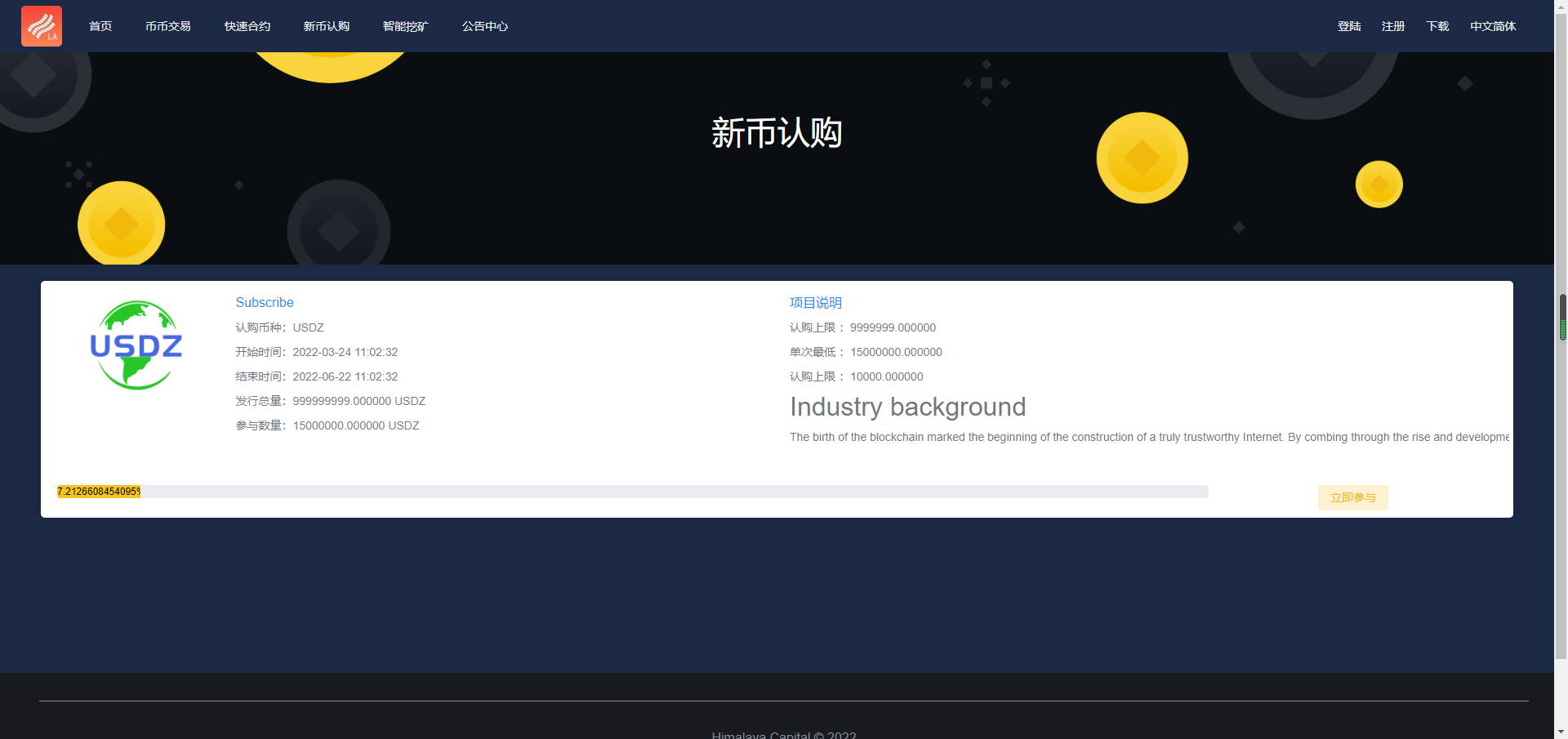The height and width of the screenshot is (739, 1568).
Task: Click the 项目说明 project description heading
Action: pos(816,302)
